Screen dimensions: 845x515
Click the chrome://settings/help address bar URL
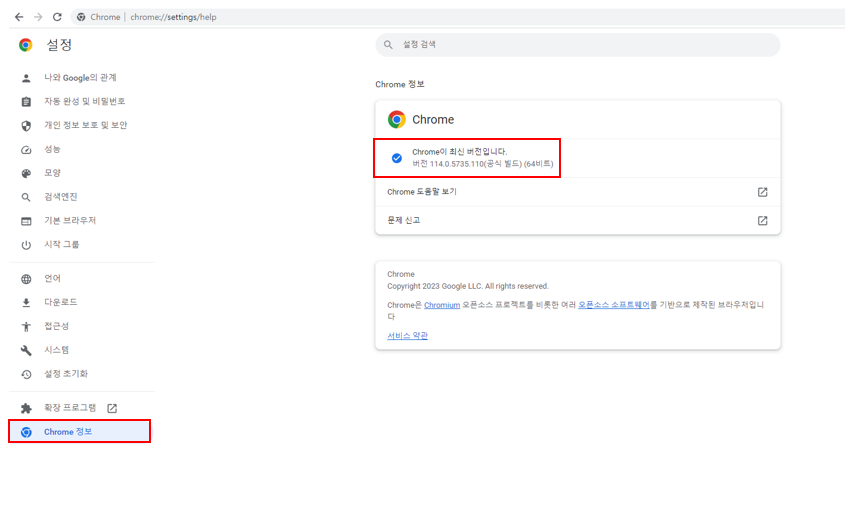point(173,17)
